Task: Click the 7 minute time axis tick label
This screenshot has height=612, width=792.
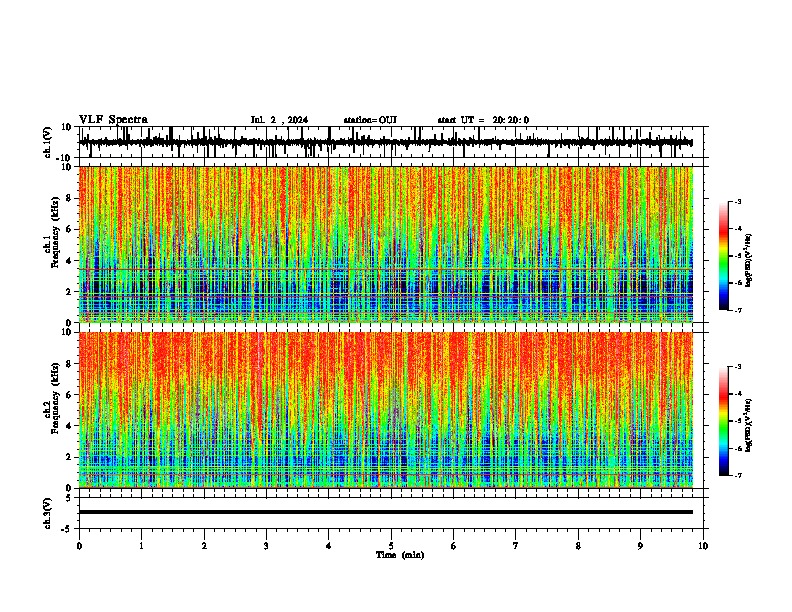Action: pos(516,546)
